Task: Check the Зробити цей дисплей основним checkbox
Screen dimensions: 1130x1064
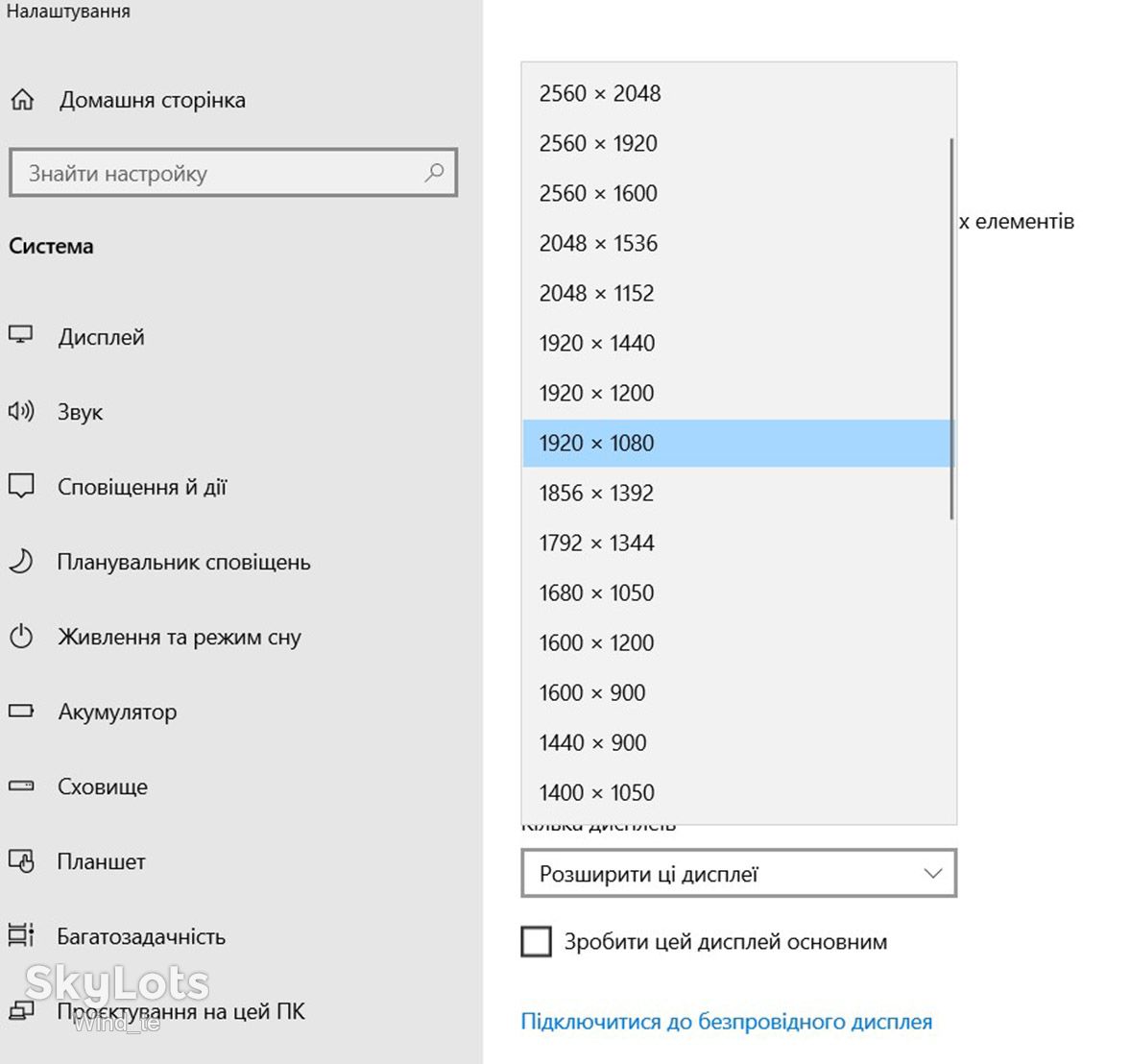Action: pos(536,941)
